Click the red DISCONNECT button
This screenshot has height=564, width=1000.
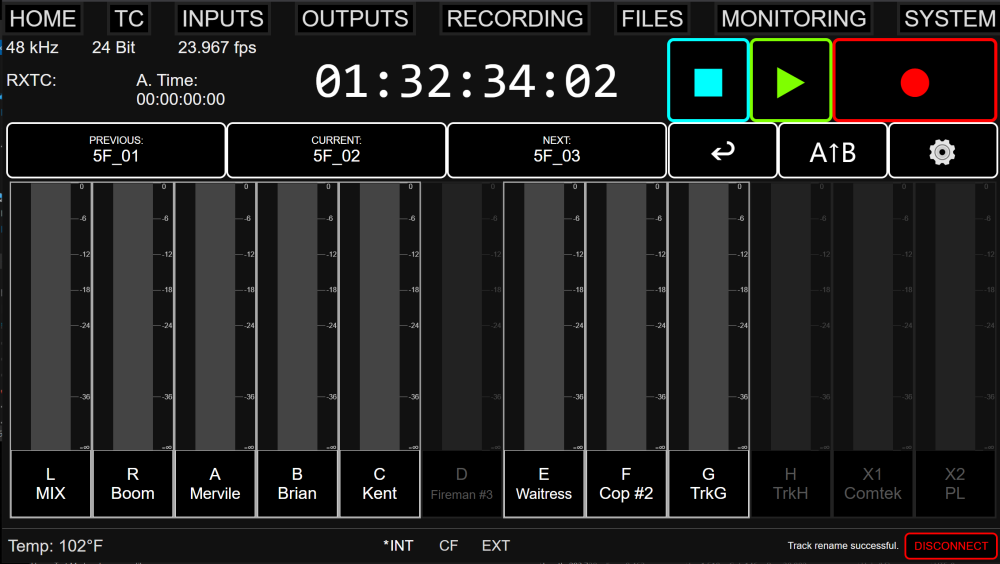tap(951, 545)
